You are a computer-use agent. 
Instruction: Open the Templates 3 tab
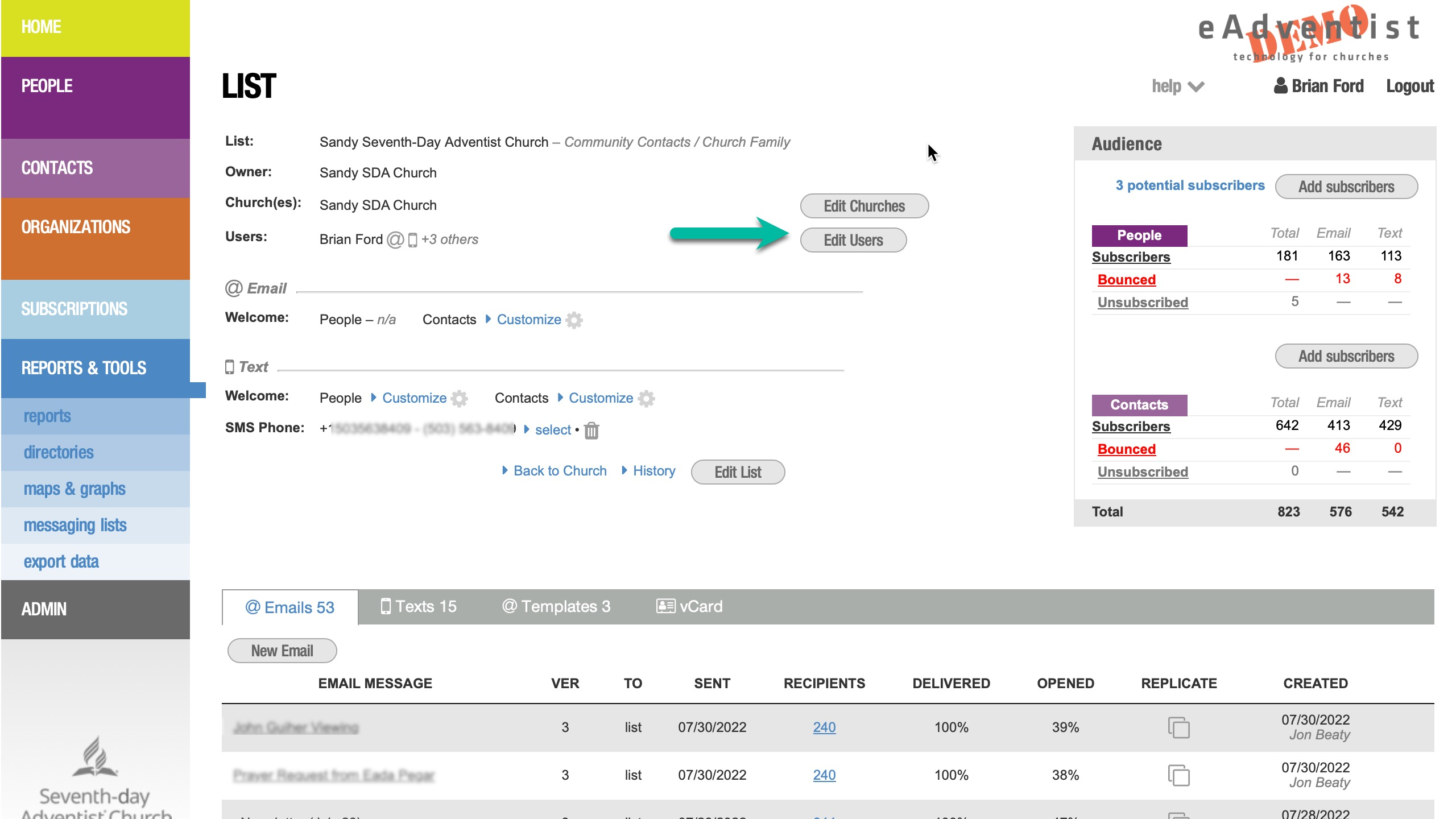point(556,607)
